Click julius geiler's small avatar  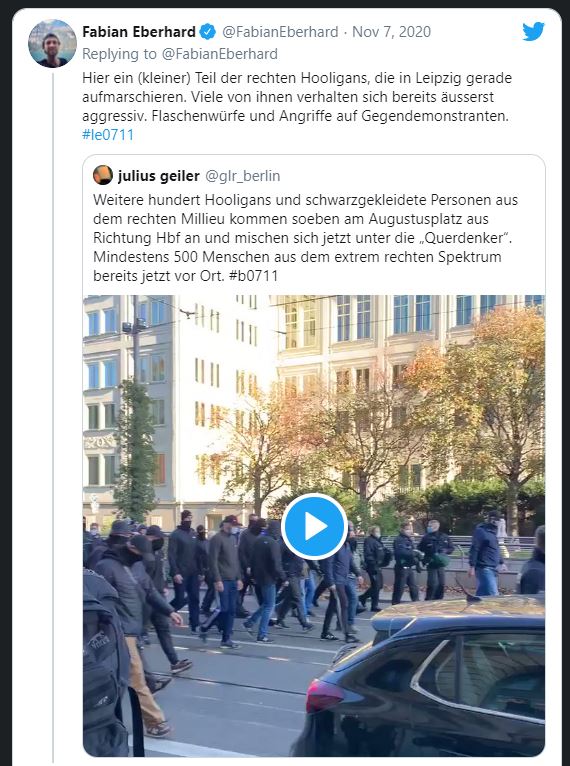[103, 175]
